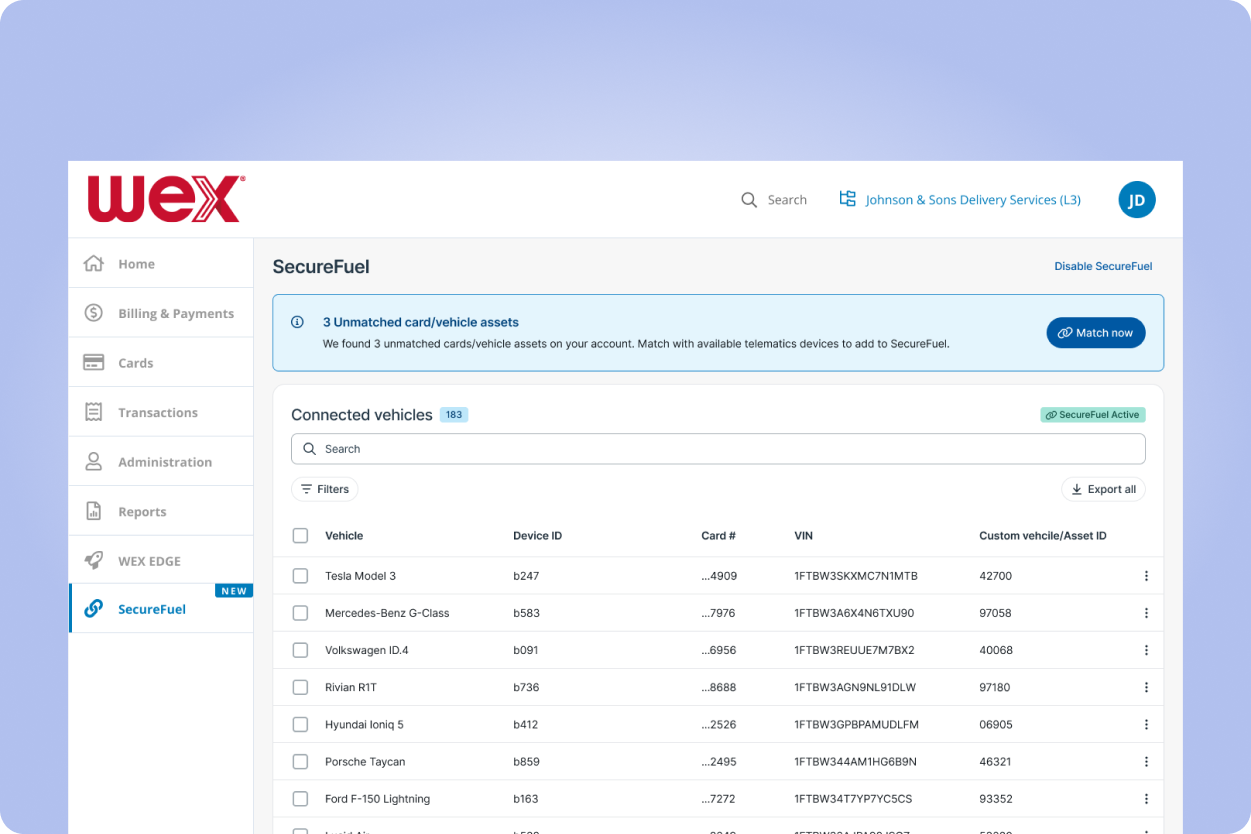Click the info icon in unmatched banner

pos(297,322)
